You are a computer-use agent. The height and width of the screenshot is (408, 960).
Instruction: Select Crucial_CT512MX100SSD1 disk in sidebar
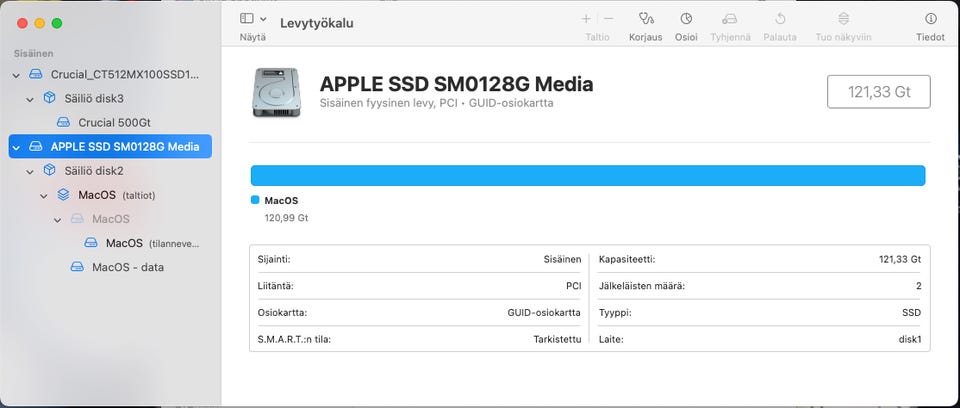coord(110,75)
